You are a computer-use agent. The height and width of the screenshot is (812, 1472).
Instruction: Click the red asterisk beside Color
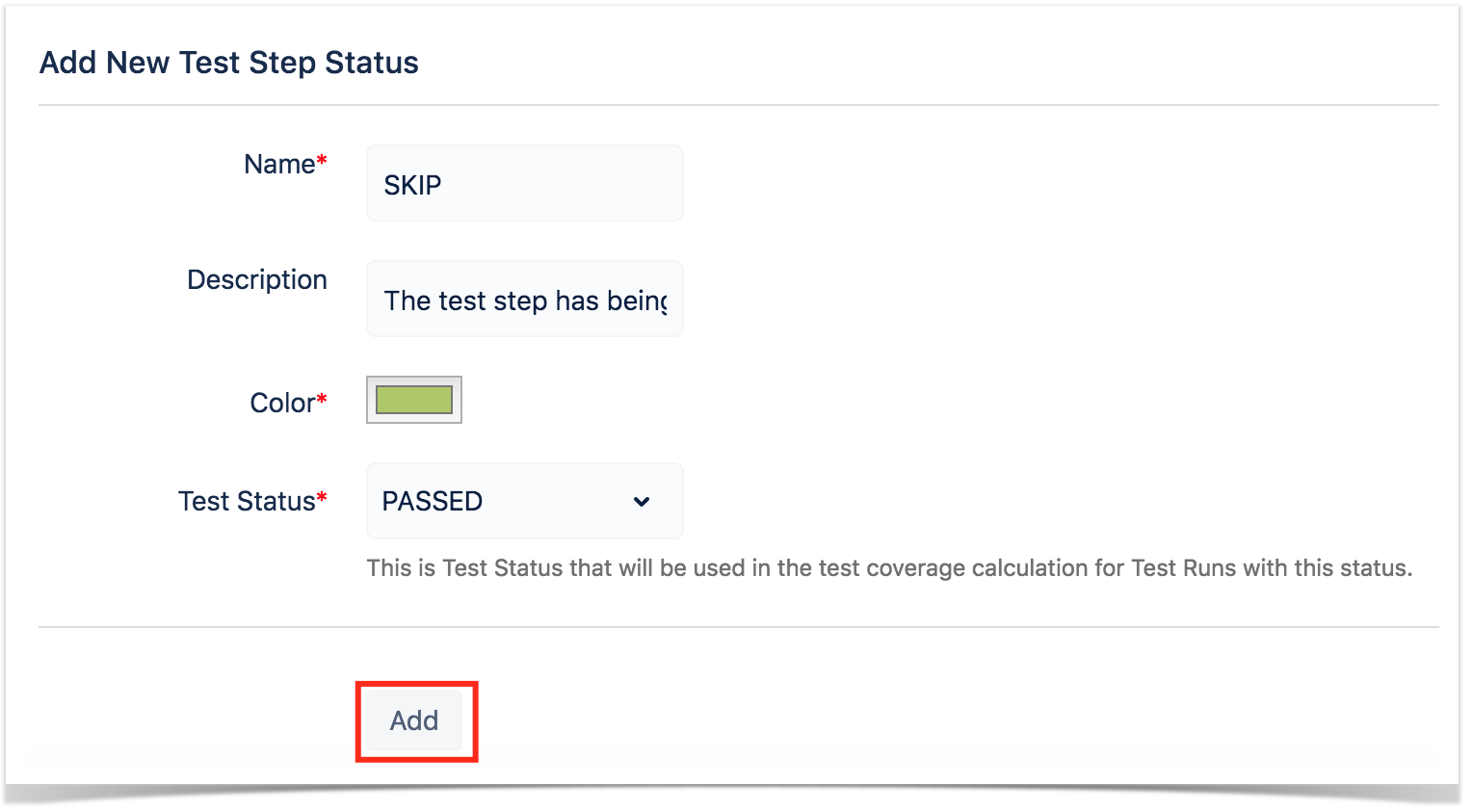point(322,398)
